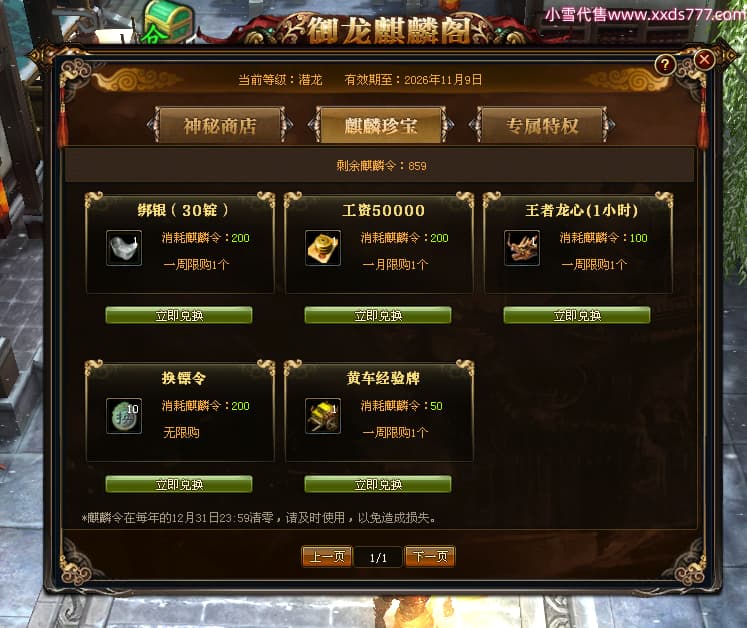
Task: Click the 剩余麒麟令 859 balance bar
Action: [x=380, y=165]
